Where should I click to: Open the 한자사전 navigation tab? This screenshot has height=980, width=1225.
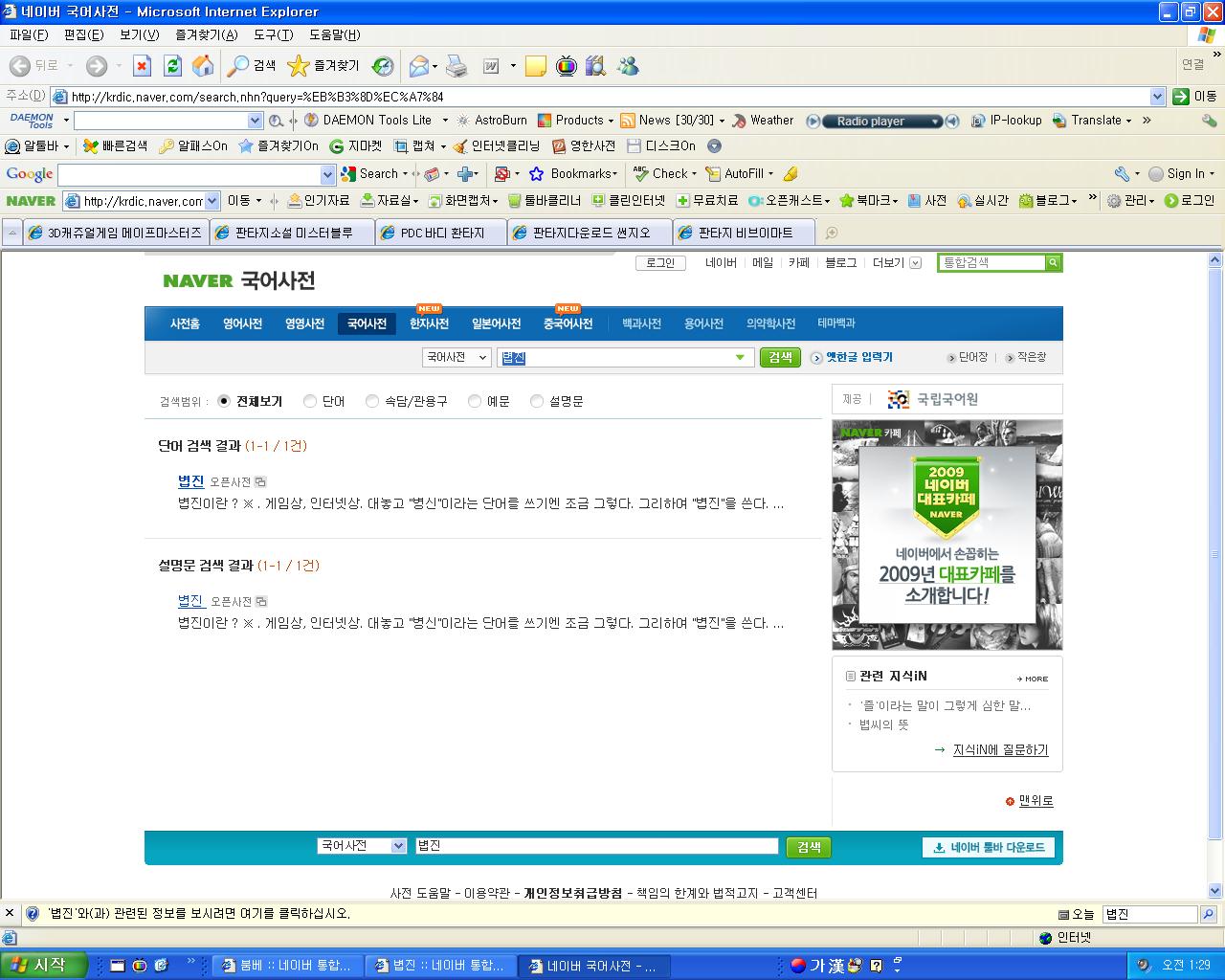(x=429, y=323)
